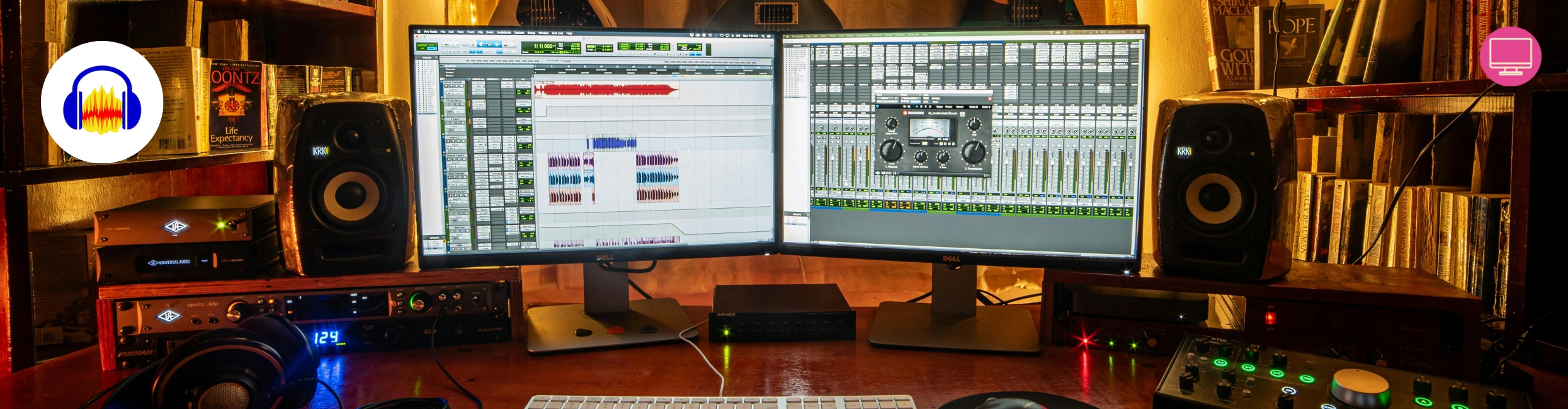Close the bx_masterdesk plugin with red button

click(989, 99)
